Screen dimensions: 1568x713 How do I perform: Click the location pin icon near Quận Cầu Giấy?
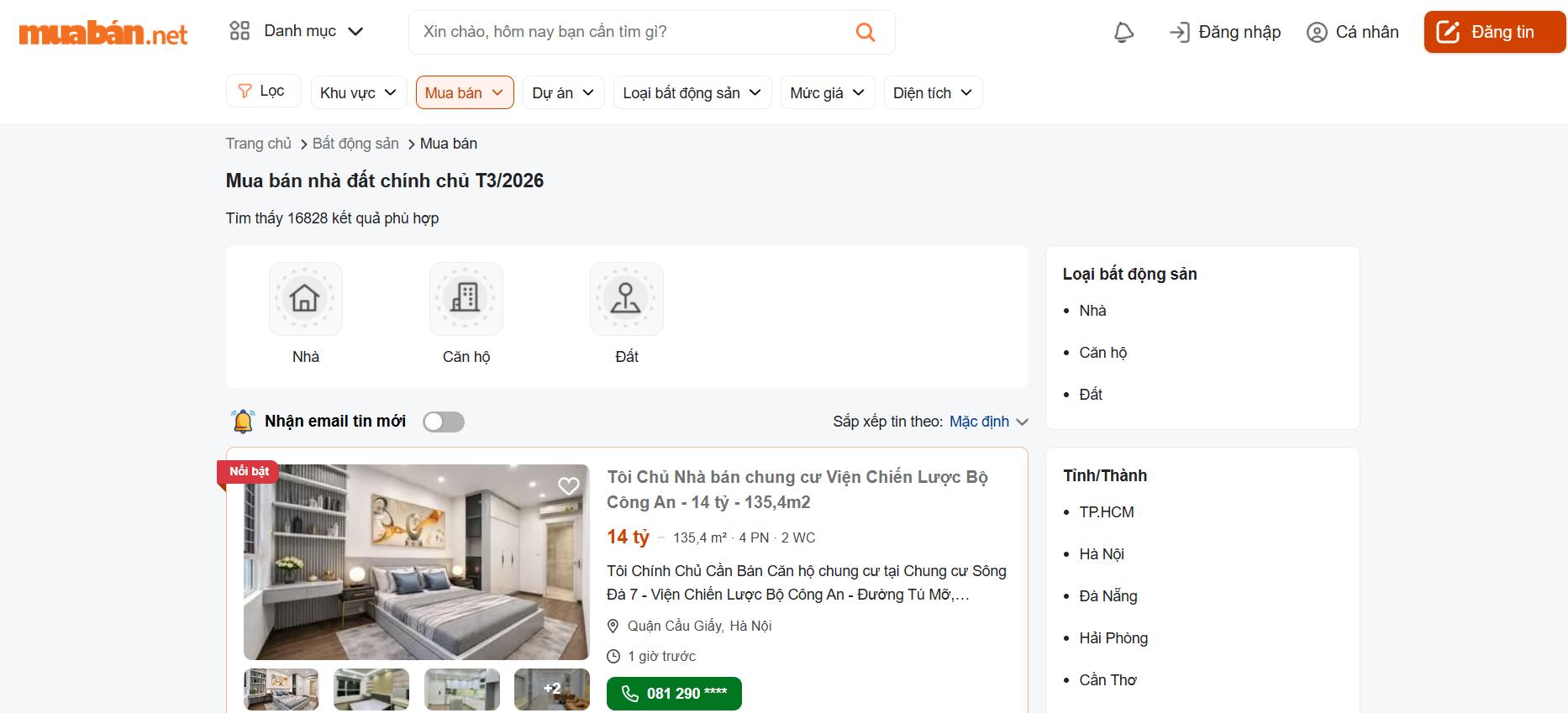[613, 626]
